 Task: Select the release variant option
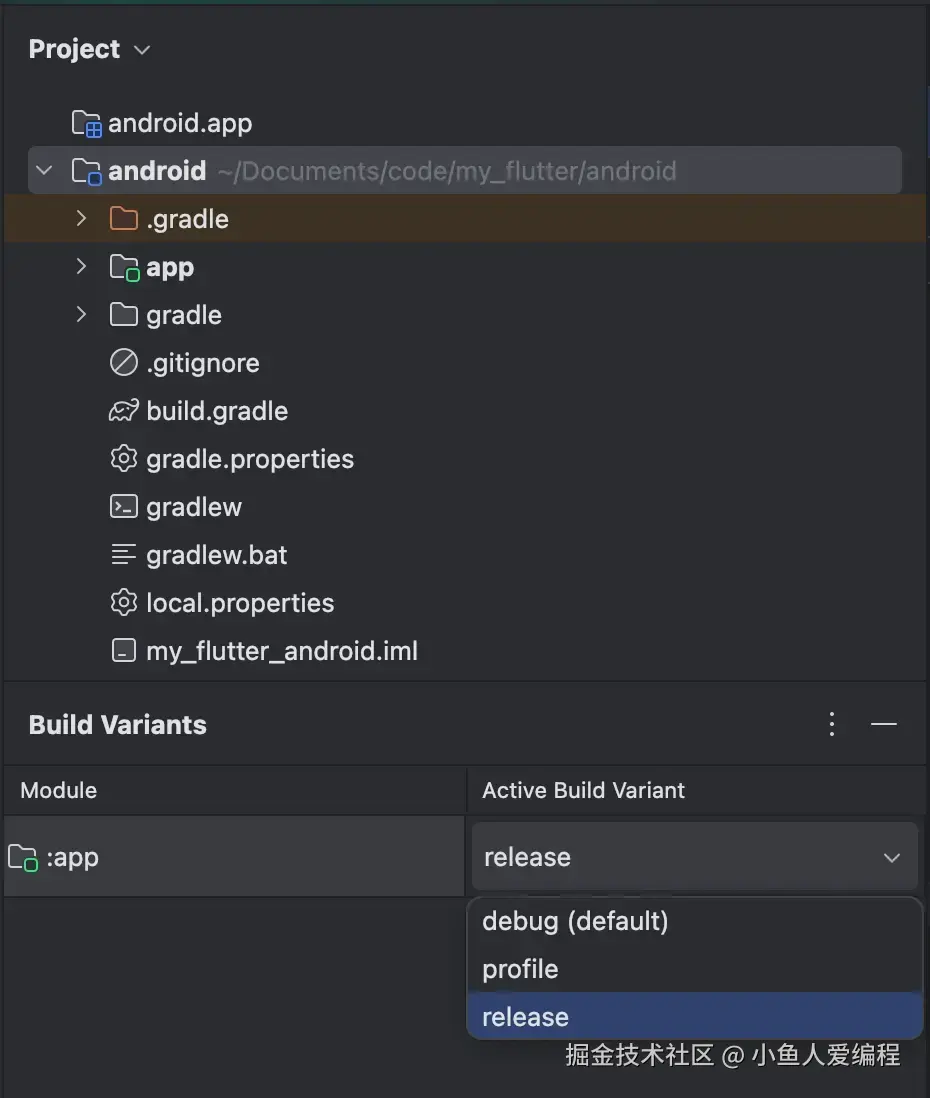pyautogui.click(x=525, y=1017)
